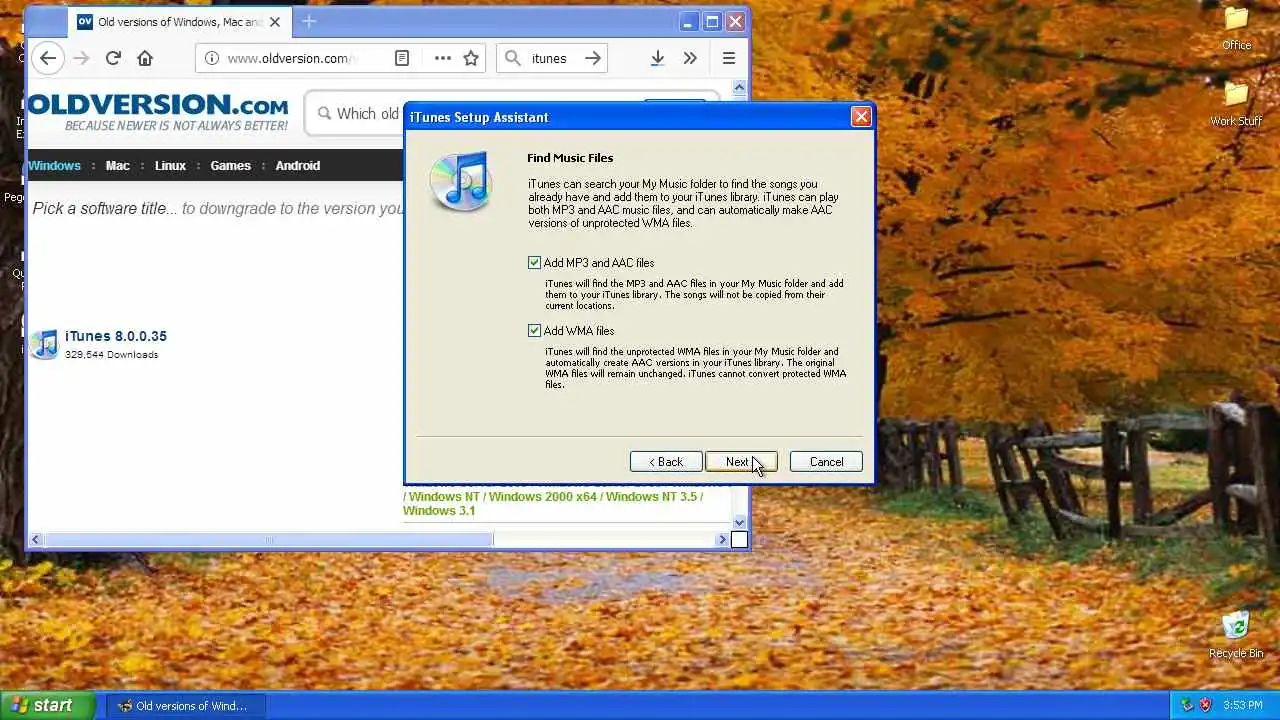Select the Work Stuff desktop folder

(x=1237, y=104)
